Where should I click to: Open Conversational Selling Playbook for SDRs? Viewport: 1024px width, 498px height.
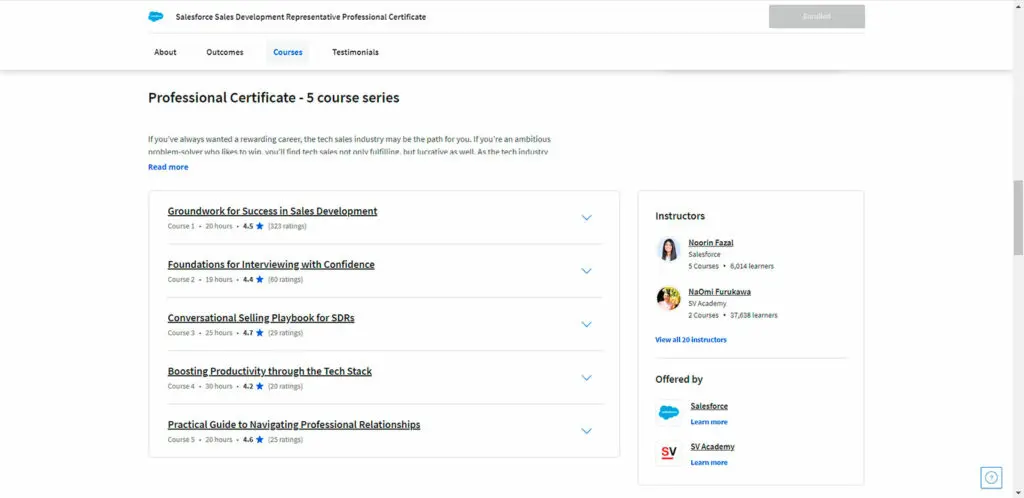pos(261,319)
